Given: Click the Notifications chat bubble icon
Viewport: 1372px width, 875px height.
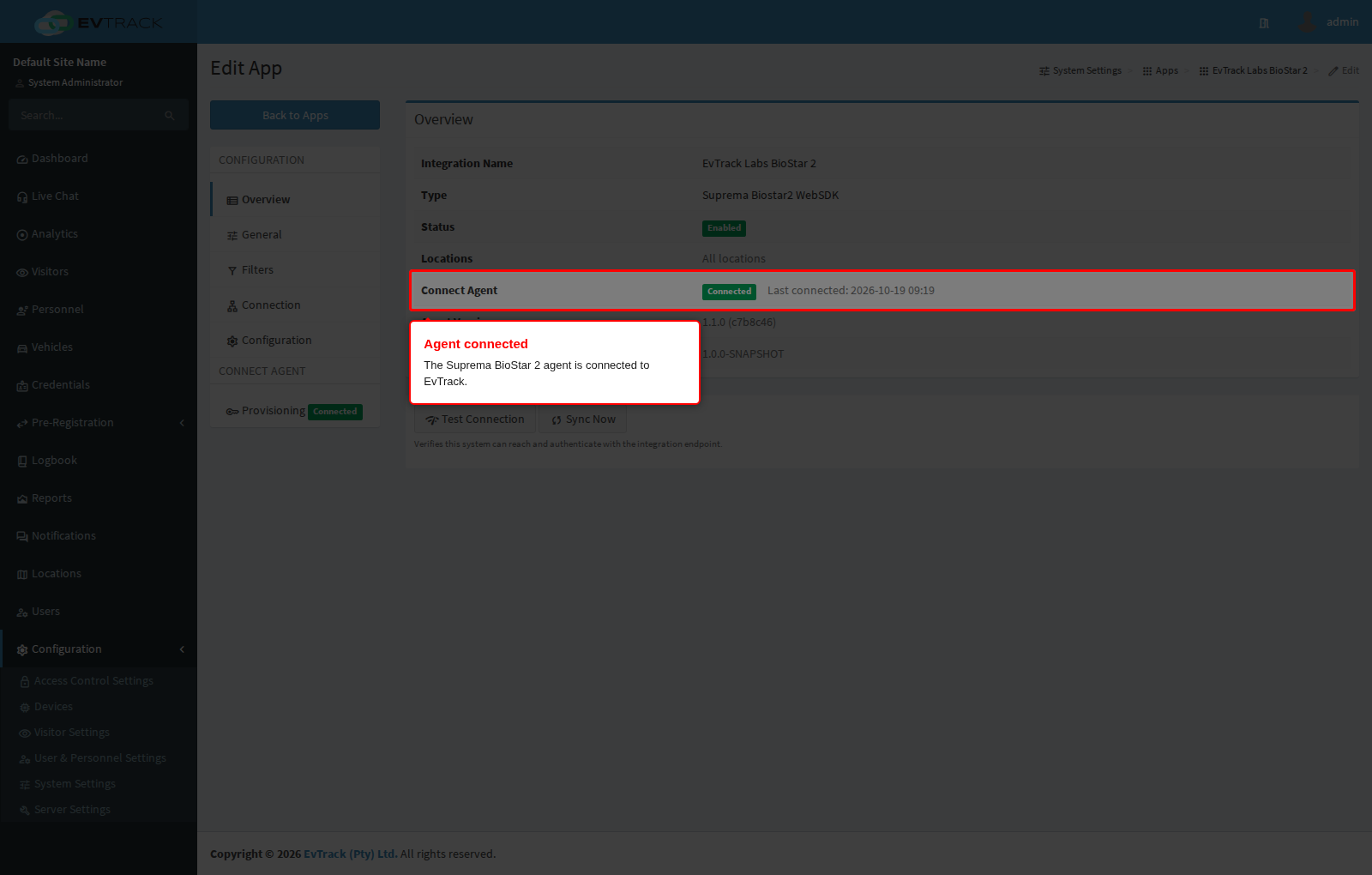Looking at the screenshot, I should click(x=22, y=537).
